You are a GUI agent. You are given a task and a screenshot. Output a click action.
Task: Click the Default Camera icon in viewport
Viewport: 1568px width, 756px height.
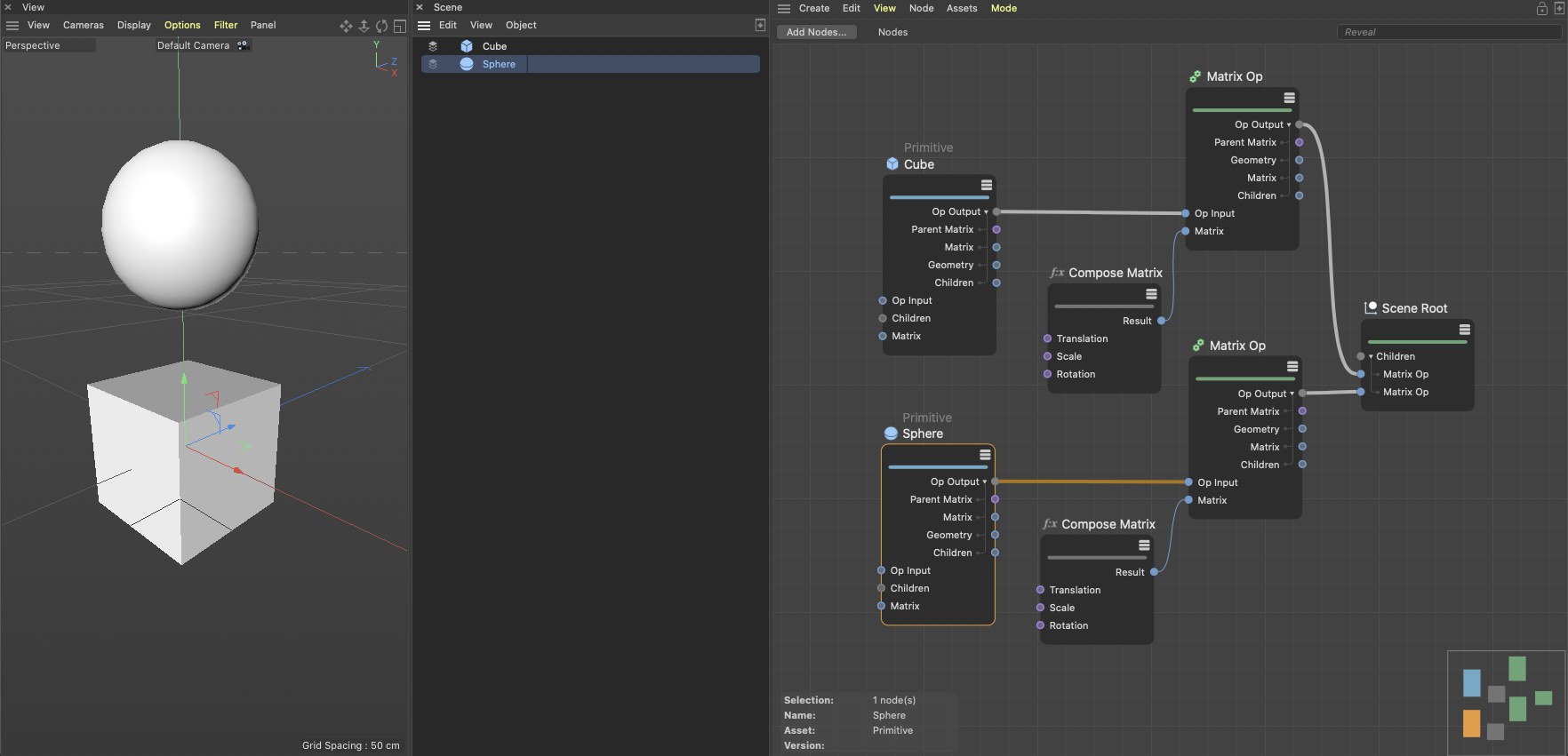pos(242,45)
